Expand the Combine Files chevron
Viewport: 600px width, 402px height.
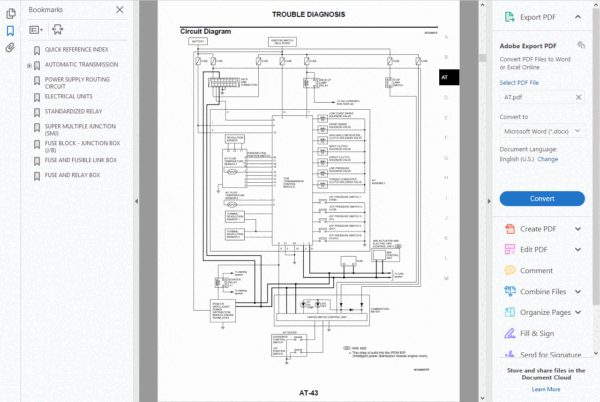578,291
